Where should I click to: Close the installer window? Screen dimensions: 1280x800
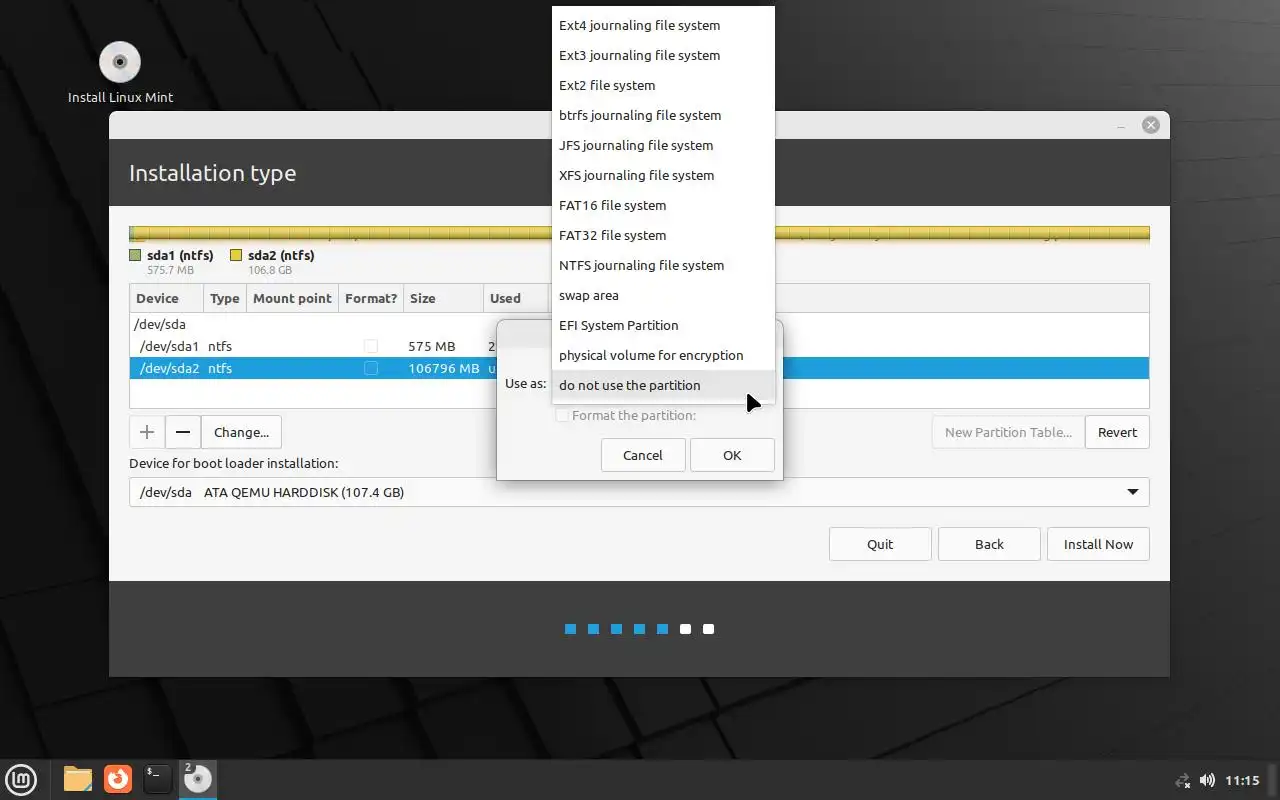[x=1151, y=125]
